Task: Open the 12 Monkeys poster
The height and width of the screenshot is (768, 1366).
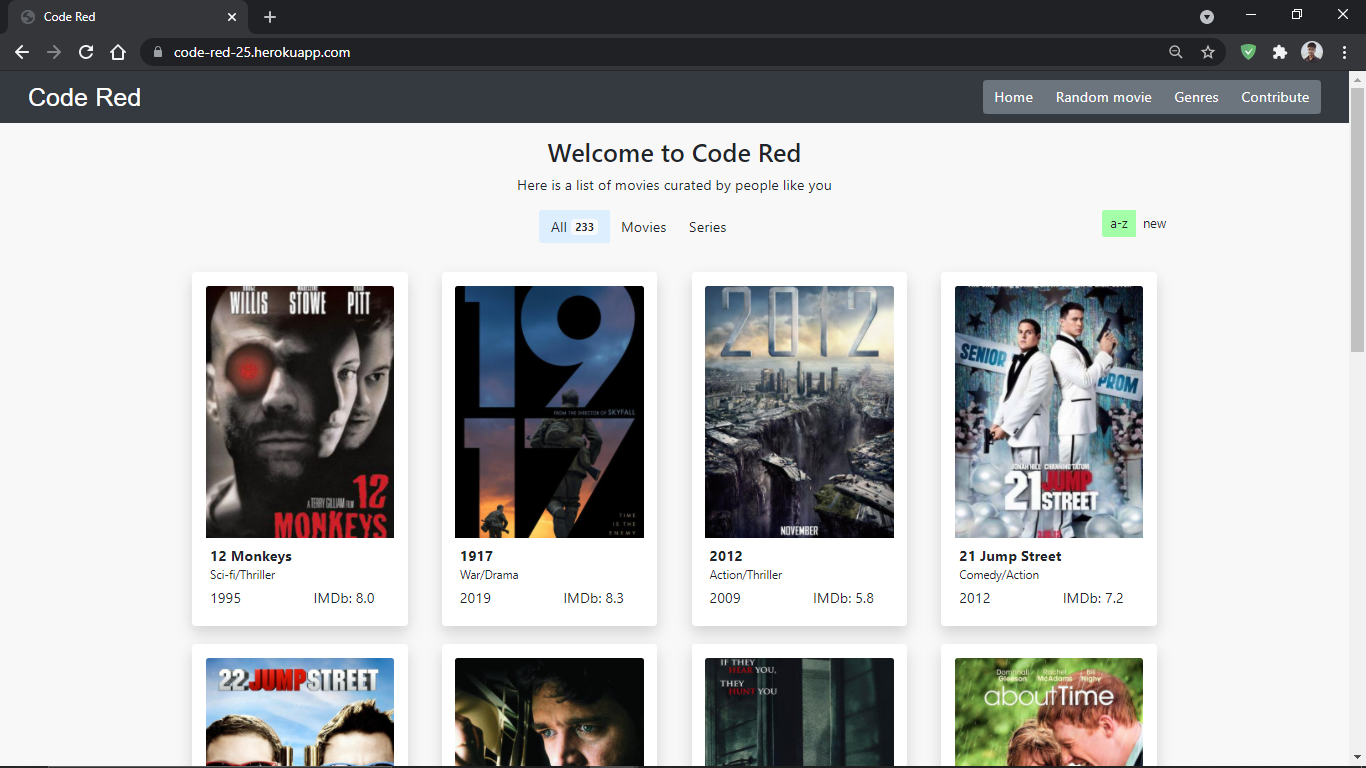Action: [300, 412]
